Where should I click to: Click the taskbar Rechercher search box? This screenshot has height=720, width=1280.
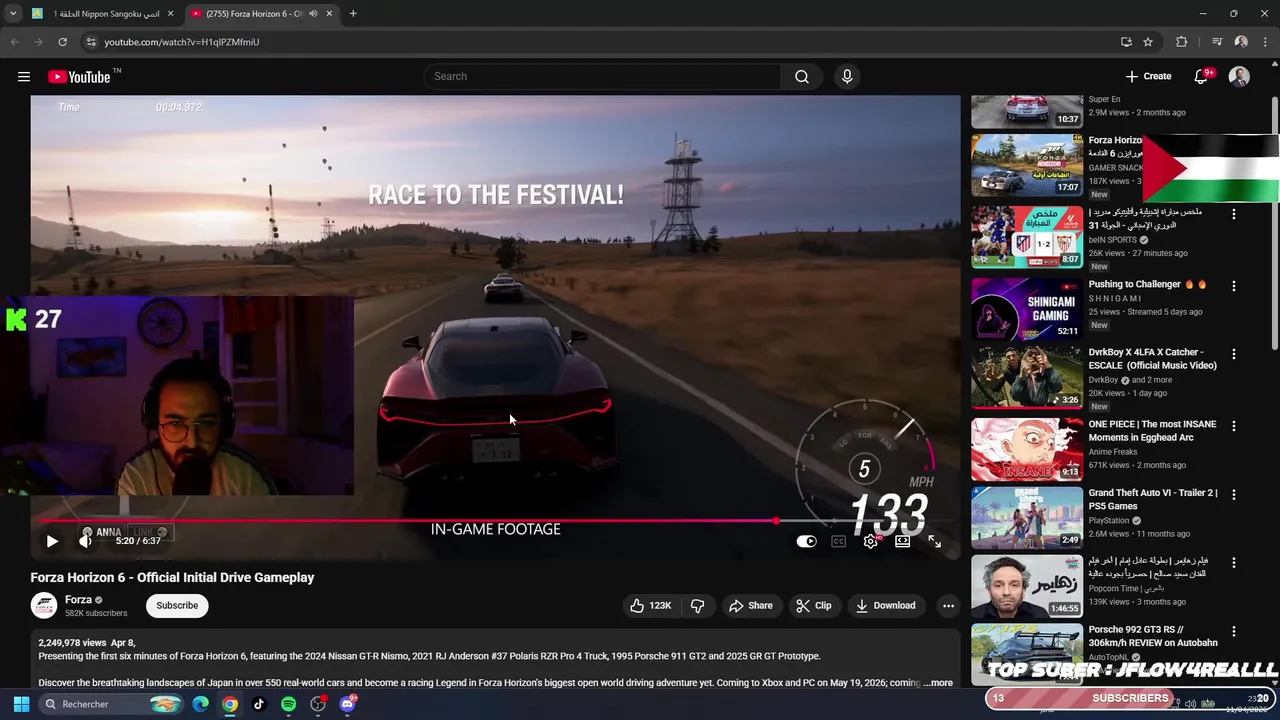point(113,704)
